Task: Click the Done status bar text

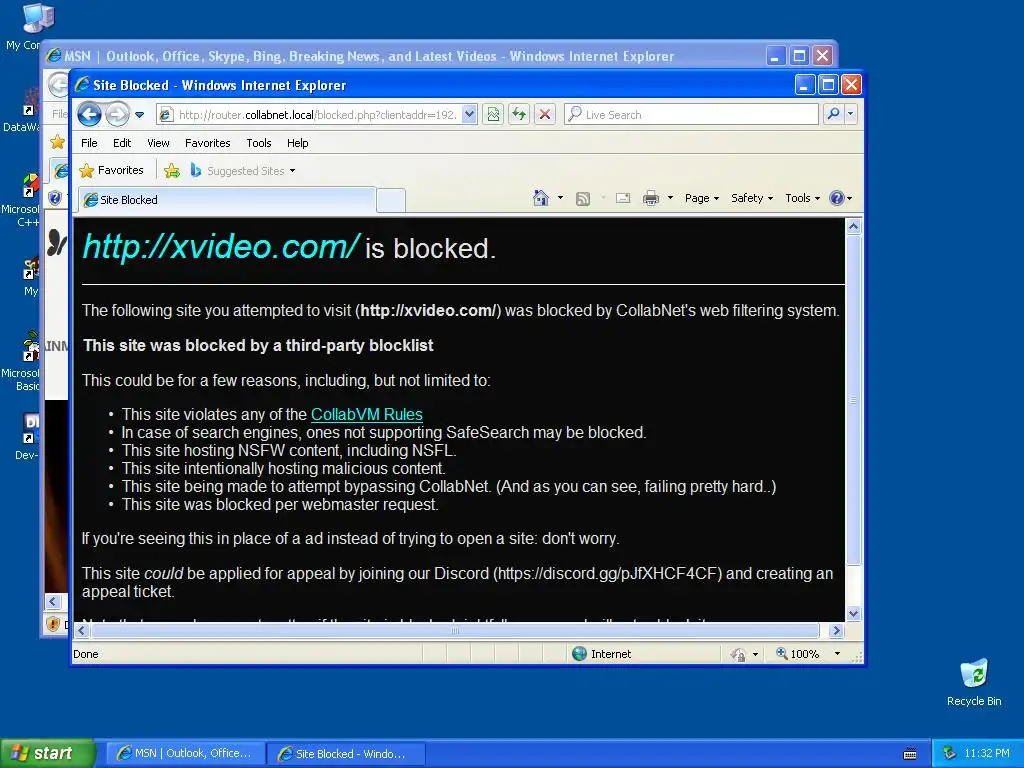Action: click(86, 654)
